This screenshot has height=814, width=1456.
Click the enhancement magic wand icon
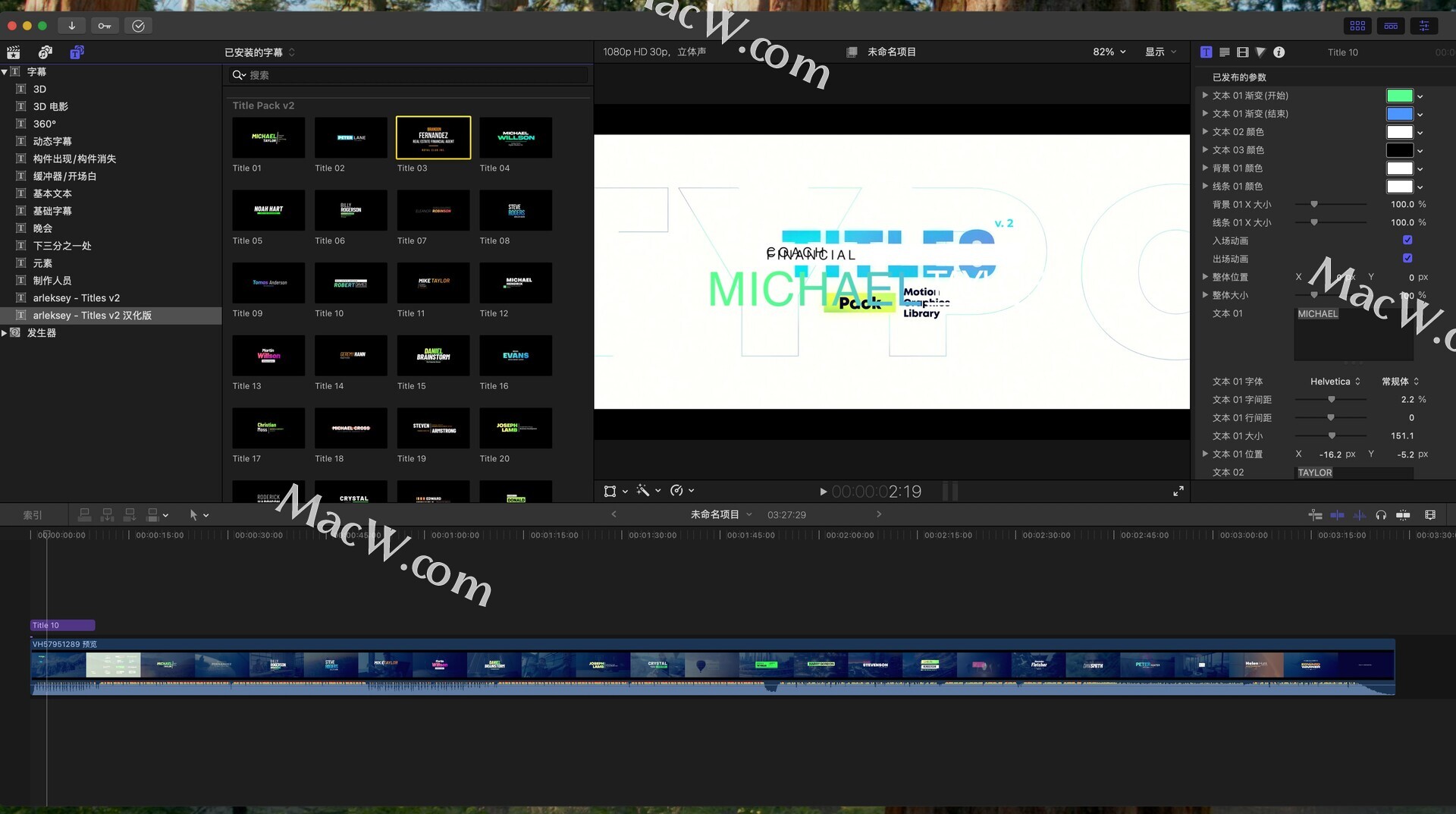pos(643,491)
